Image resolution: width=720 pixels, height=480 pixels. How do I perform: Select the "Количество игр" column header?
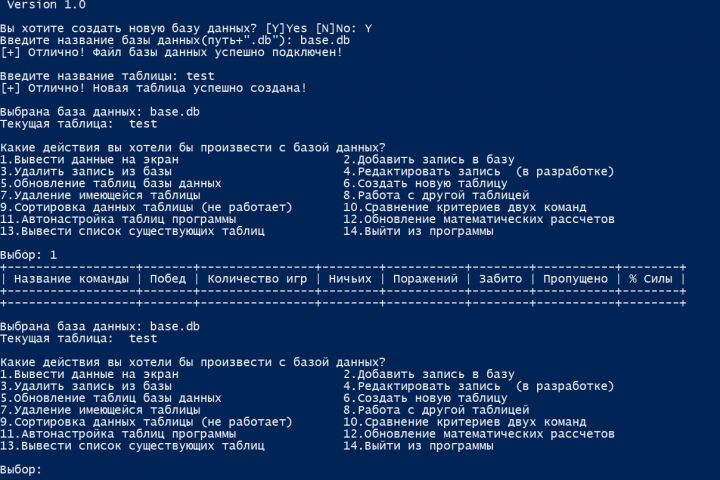tap(256, 278)
